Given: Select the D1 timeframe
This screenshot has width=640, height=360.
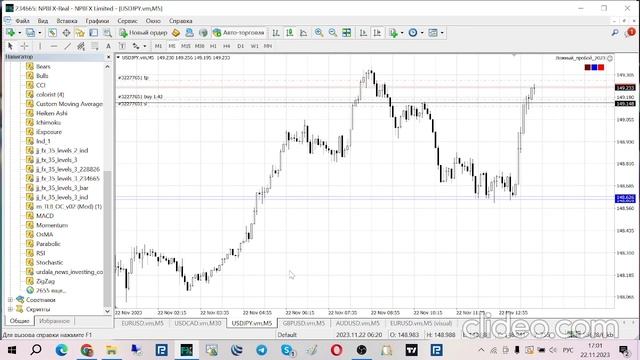Looking at the screenshot, I should pos(240,46).
